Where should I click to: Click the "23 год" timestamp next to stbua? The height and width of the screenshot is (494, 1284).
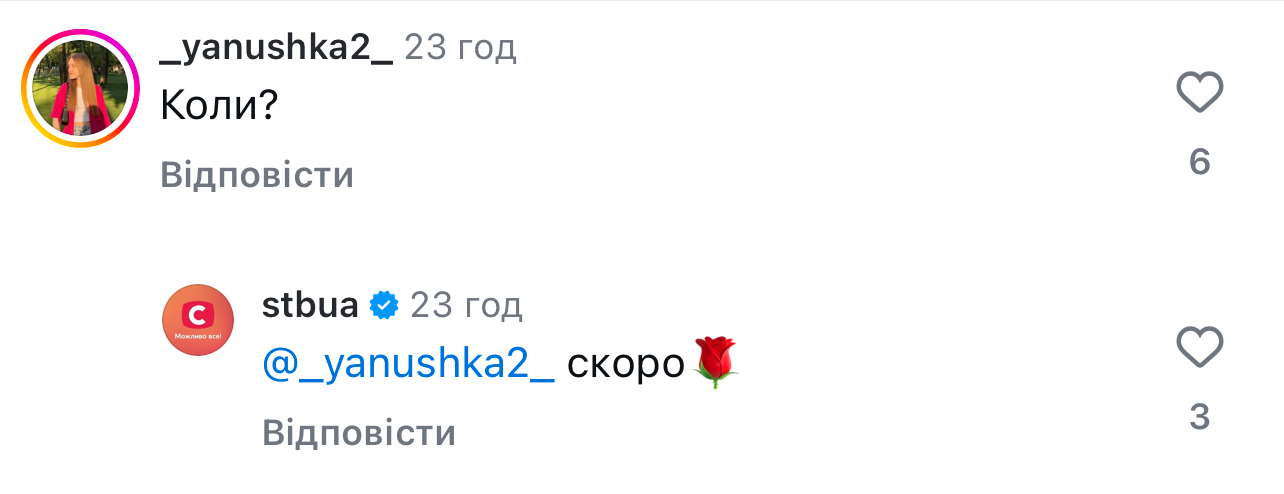tap(466, 305)
